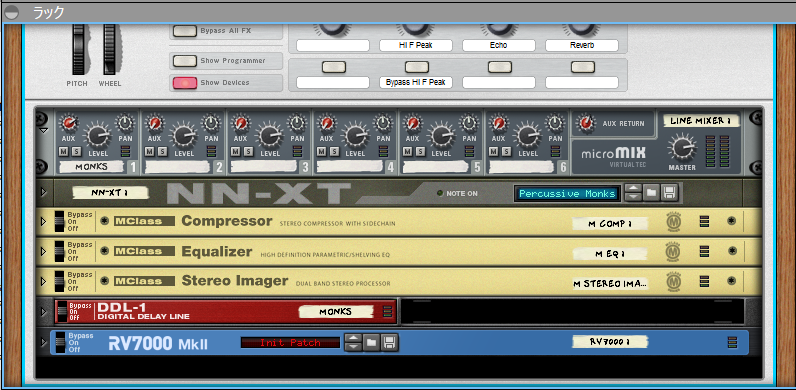Click the MClass logo on Stereo Imager
The height and width of the screenshot is (390, 796).
pyautogui.click(x=145, y=281)
